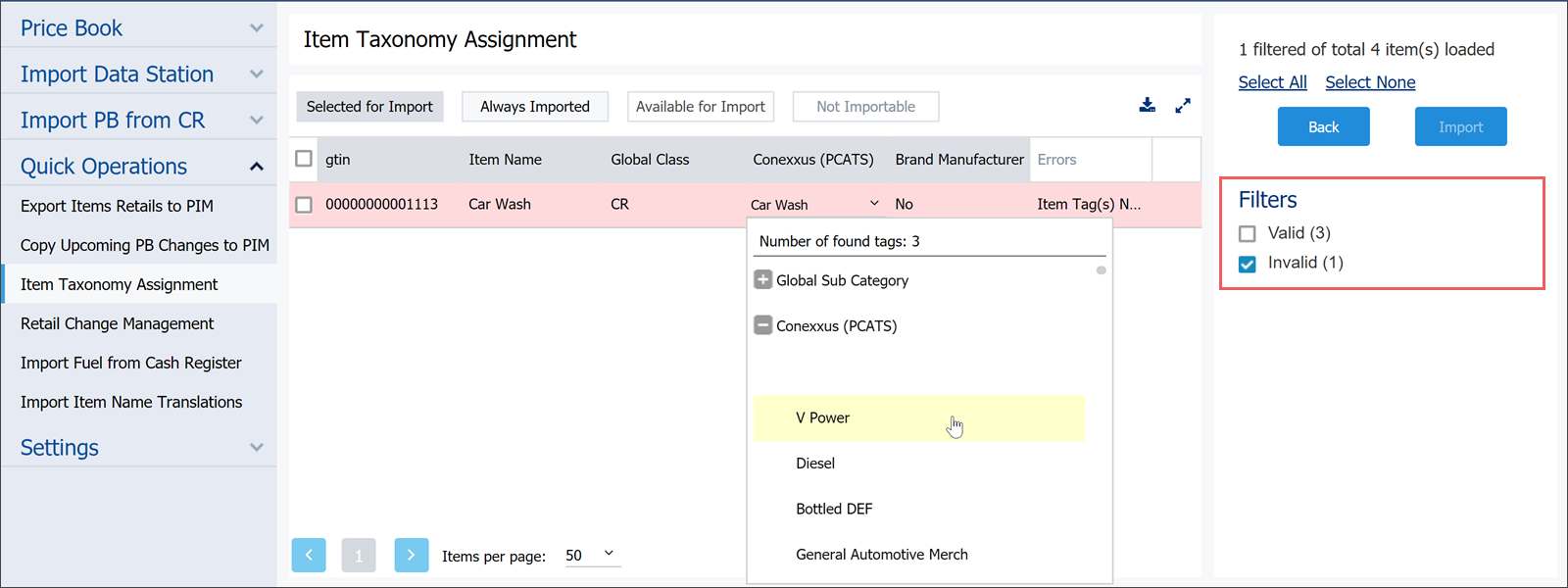Click the page 1 button
1568x588 pixels.
click(359, 555)
